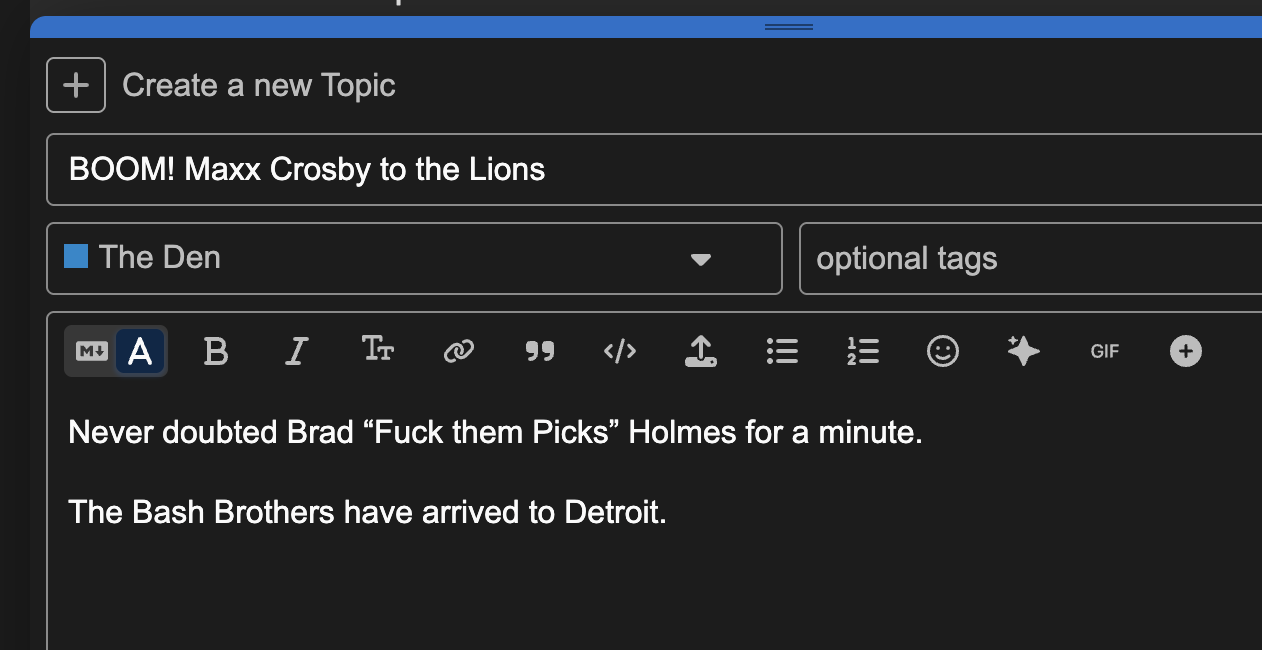The width and height of the screenshot is (1262, 650).
Task: Click the AI sparkle helper icon
Action: [1024, 351]
